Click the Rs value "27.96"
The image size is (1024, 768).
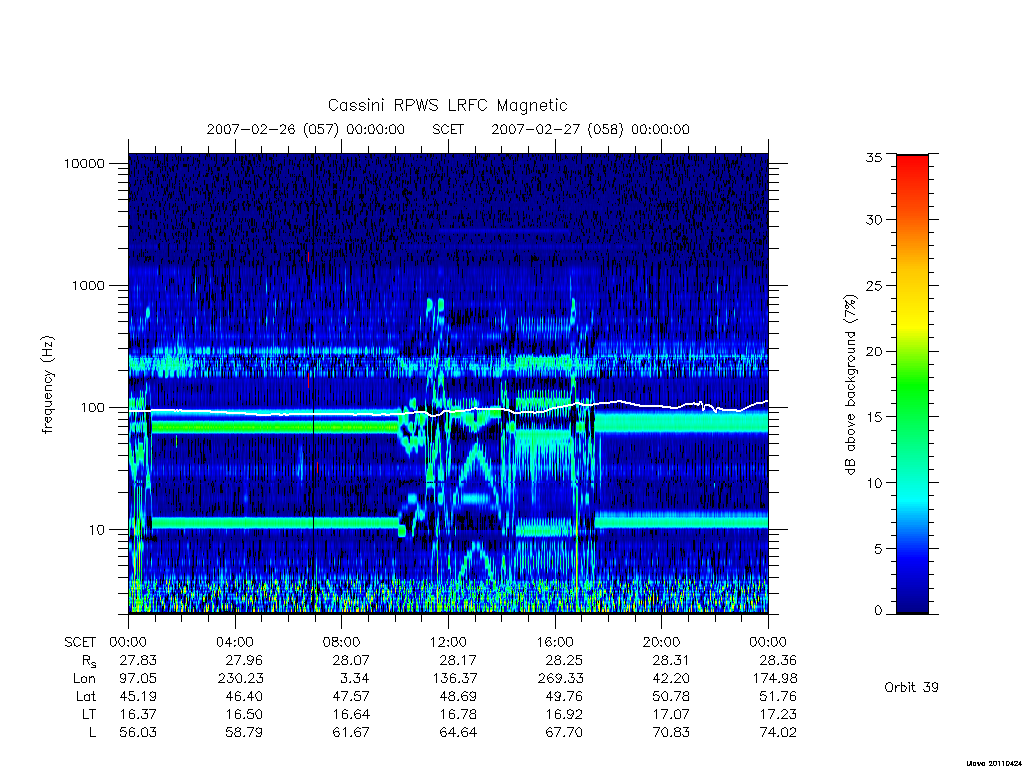point(244,660)
